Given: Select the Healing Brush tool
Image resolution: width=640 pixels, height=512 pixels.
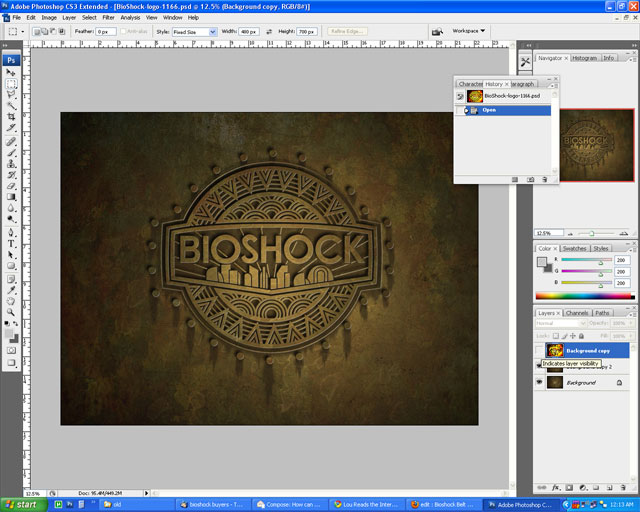Looking at the screenshot, I should [11, 142].
